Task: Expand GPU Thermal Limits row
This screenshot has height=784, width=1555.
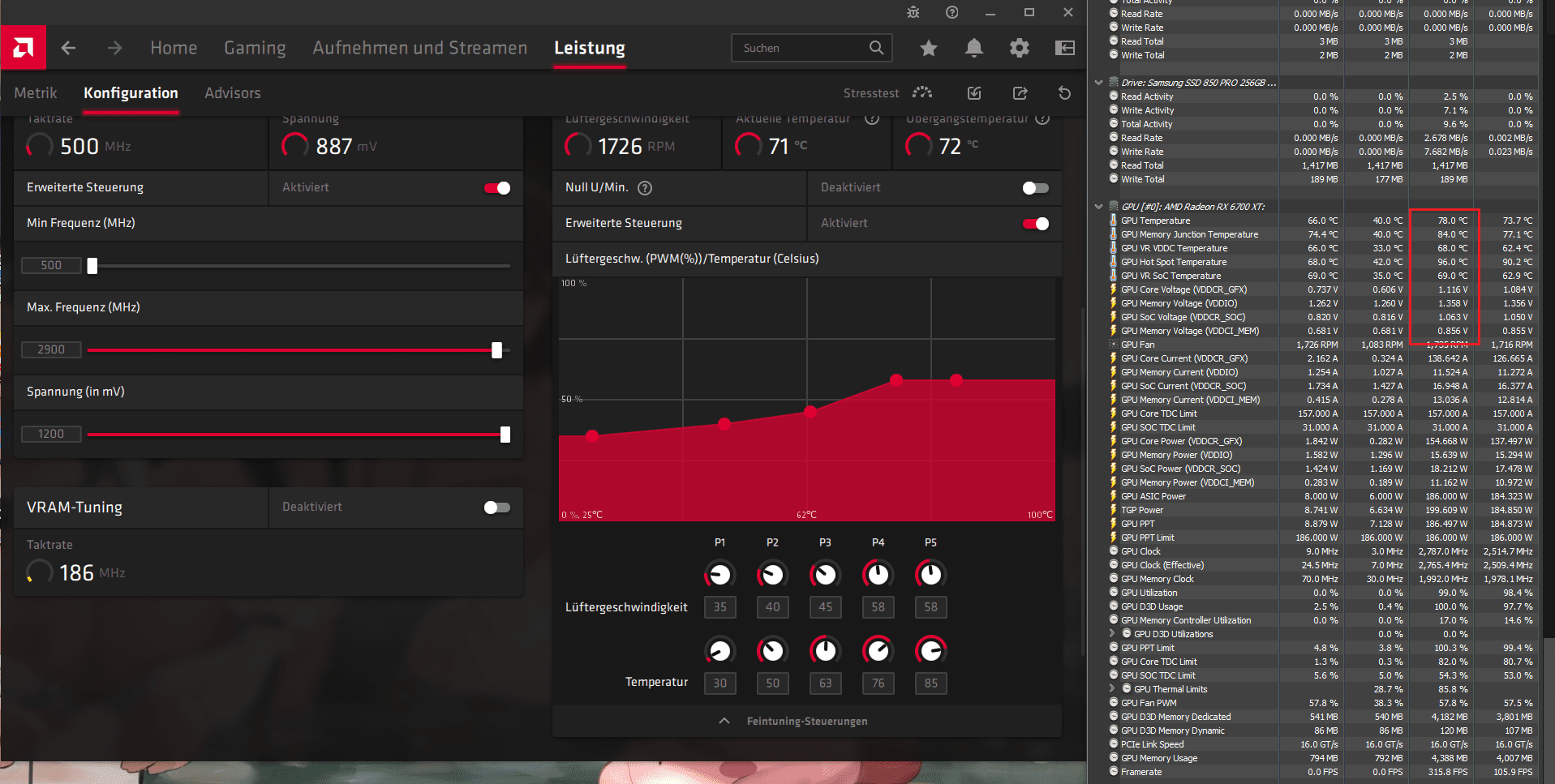Action: (1112, 689)
